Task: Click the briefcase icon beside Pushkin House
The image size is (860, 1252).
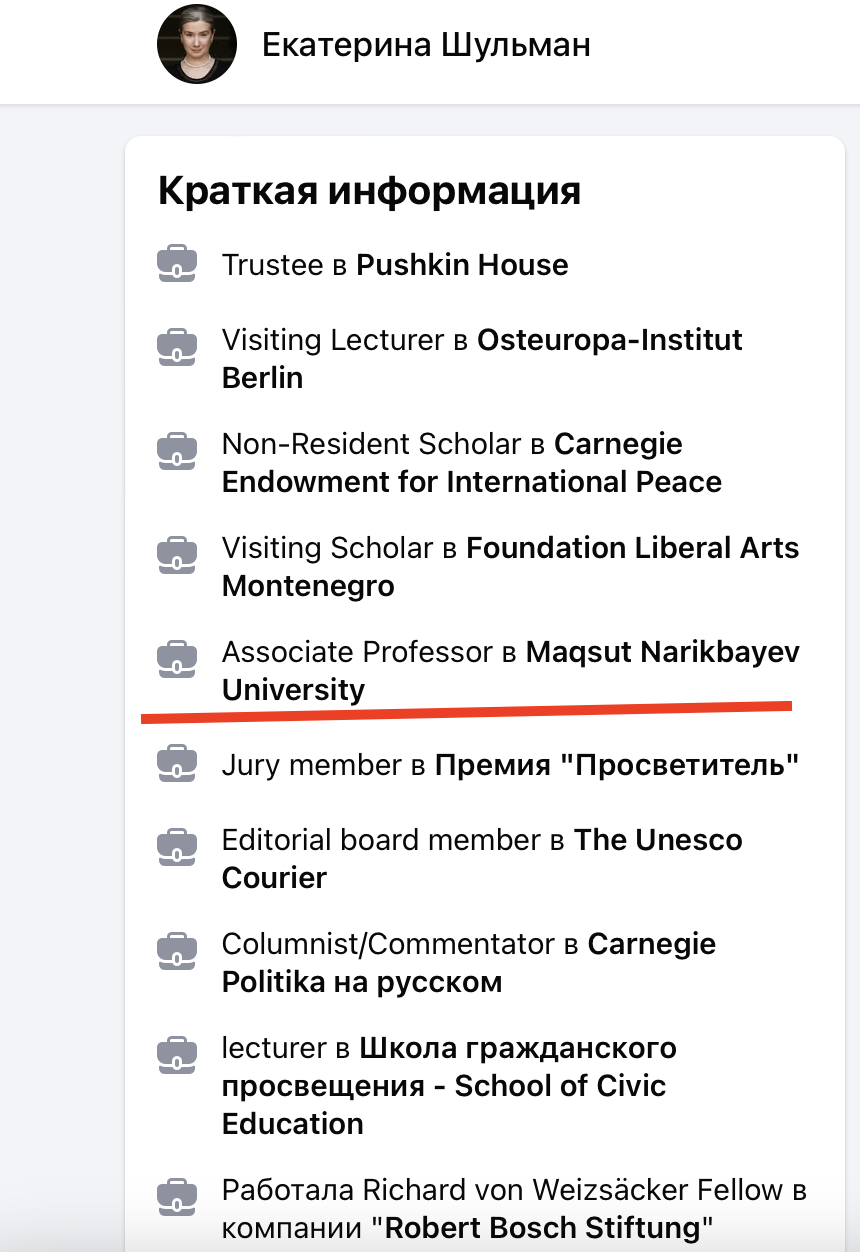Action: click(x=177, y=265)
